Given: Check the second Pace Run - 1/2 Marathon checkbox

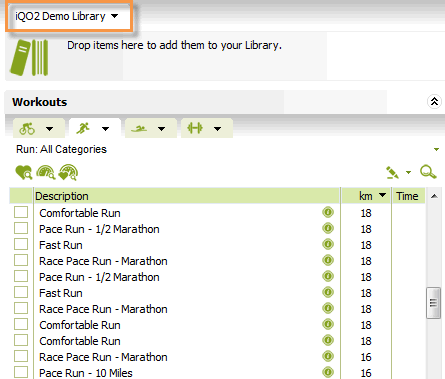Looking at the screenshot, I should pyautogui.click(x=21, y=276).
